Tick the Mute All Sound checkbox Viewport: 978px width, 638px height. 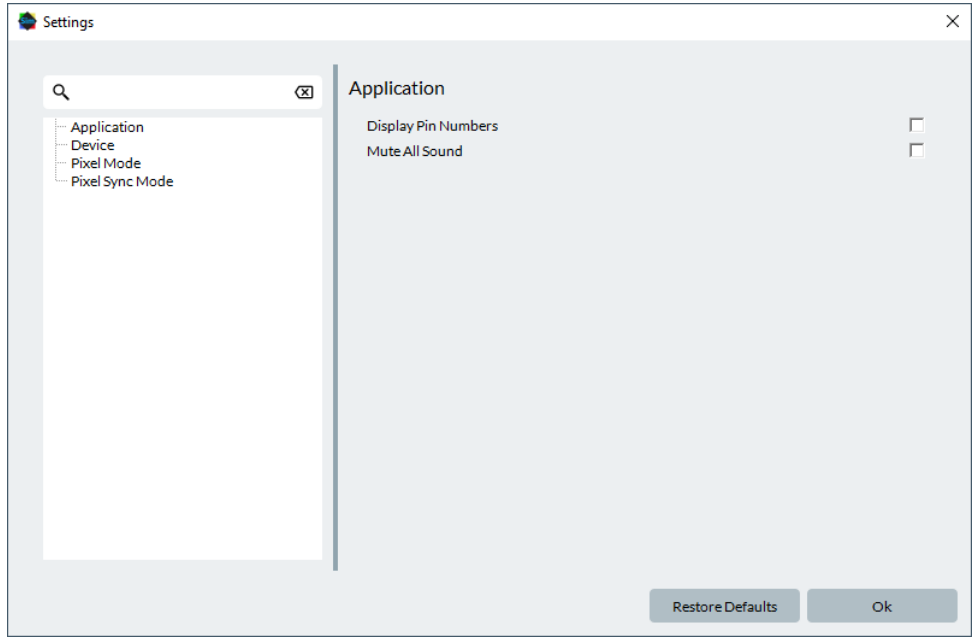coord(916,151)
